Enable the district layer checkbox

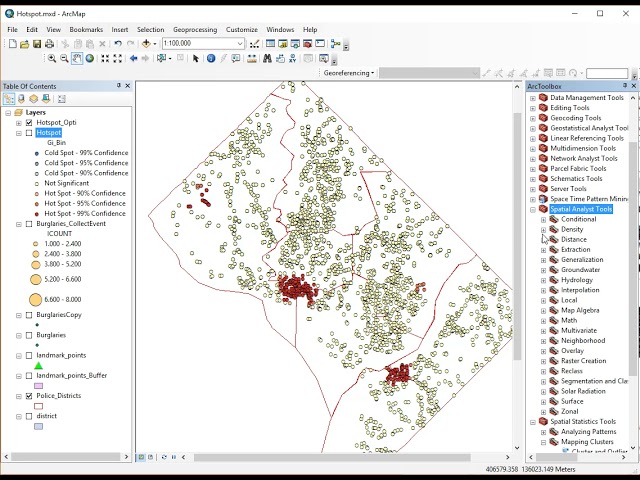click(x=29, y=416)
